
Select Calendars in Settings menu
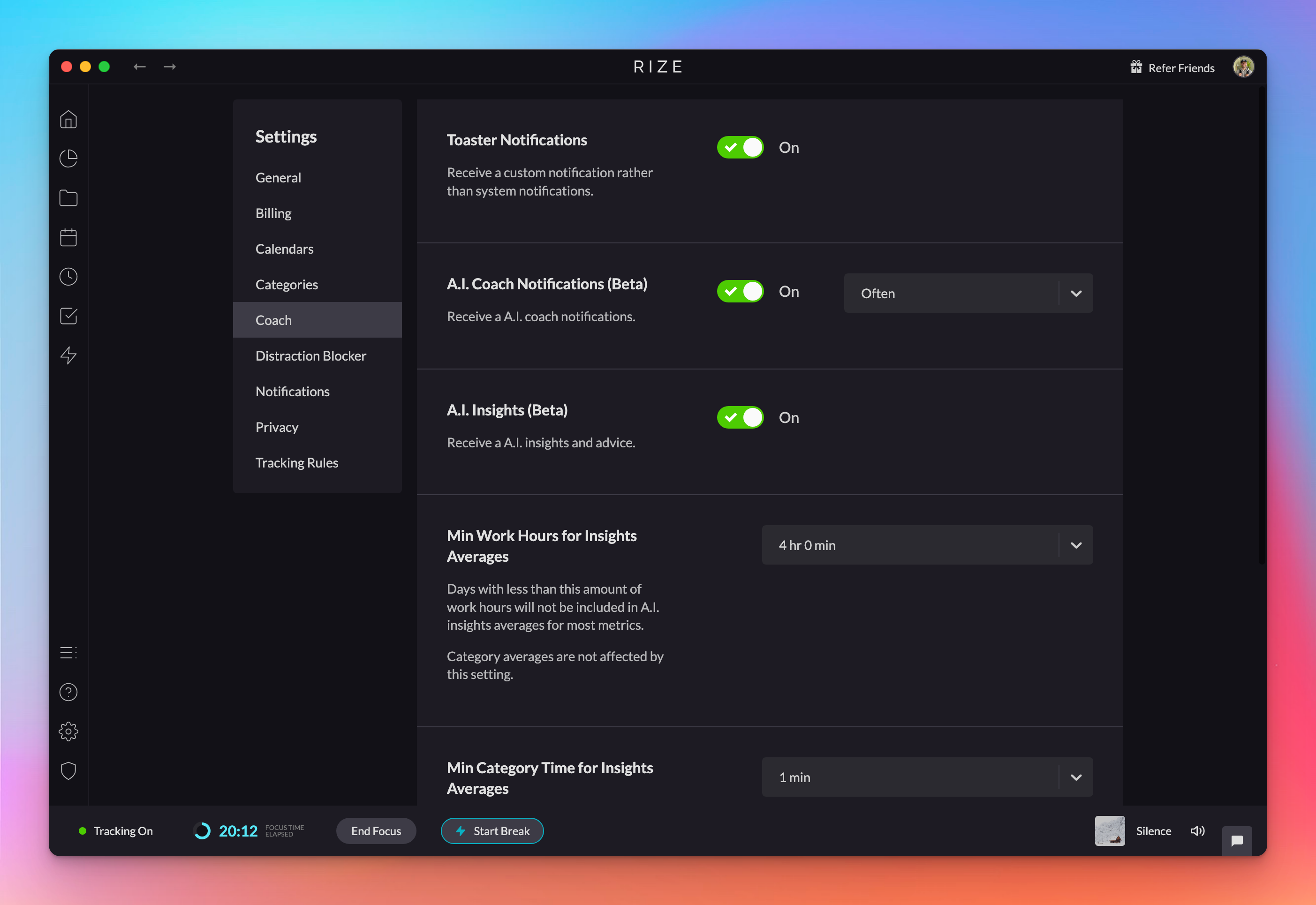point(317,249)
